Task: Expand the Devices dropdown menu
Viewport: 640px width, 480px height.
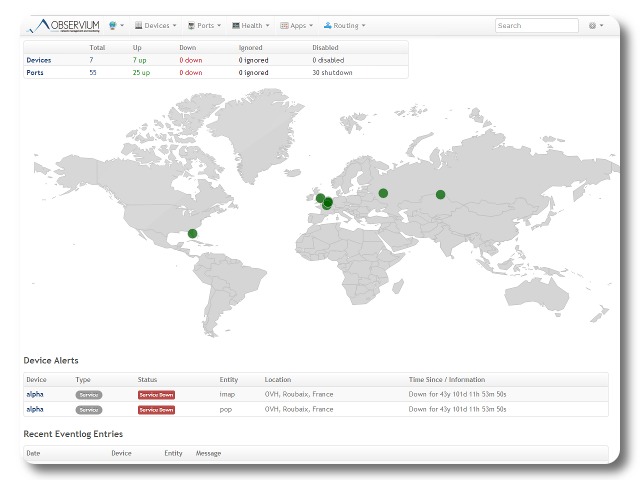Action: pyautogui.click(x=155, y=25)
